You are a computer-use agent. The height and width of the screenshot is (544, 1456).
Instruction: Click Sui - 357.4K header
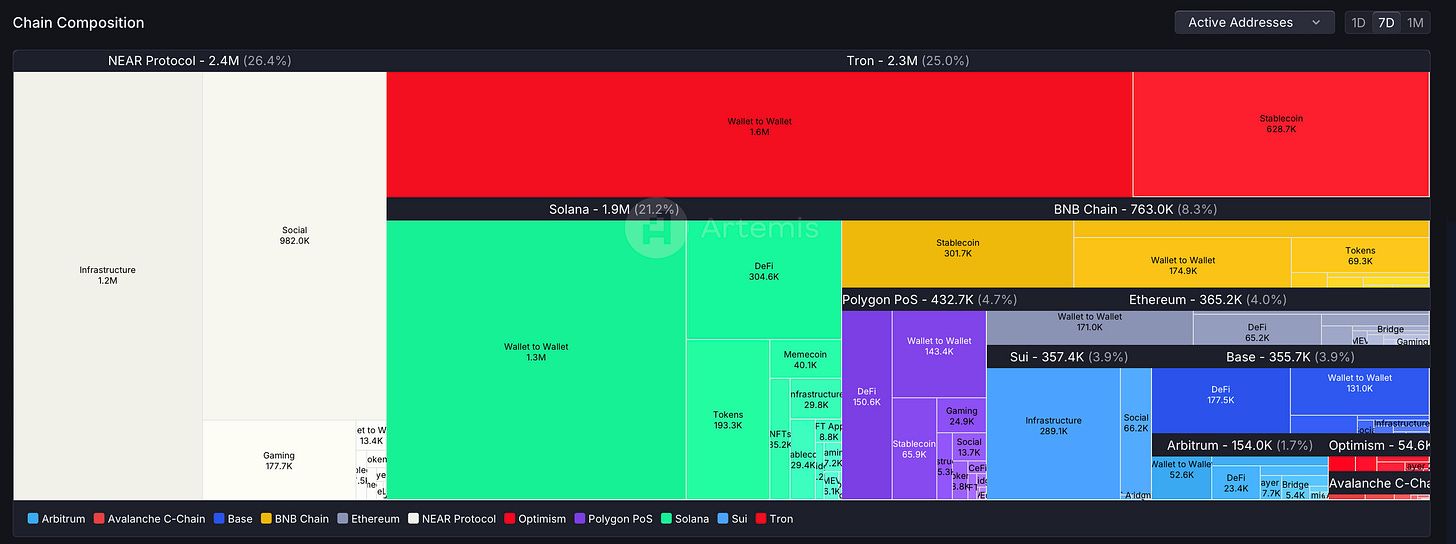pos(1069,357)
